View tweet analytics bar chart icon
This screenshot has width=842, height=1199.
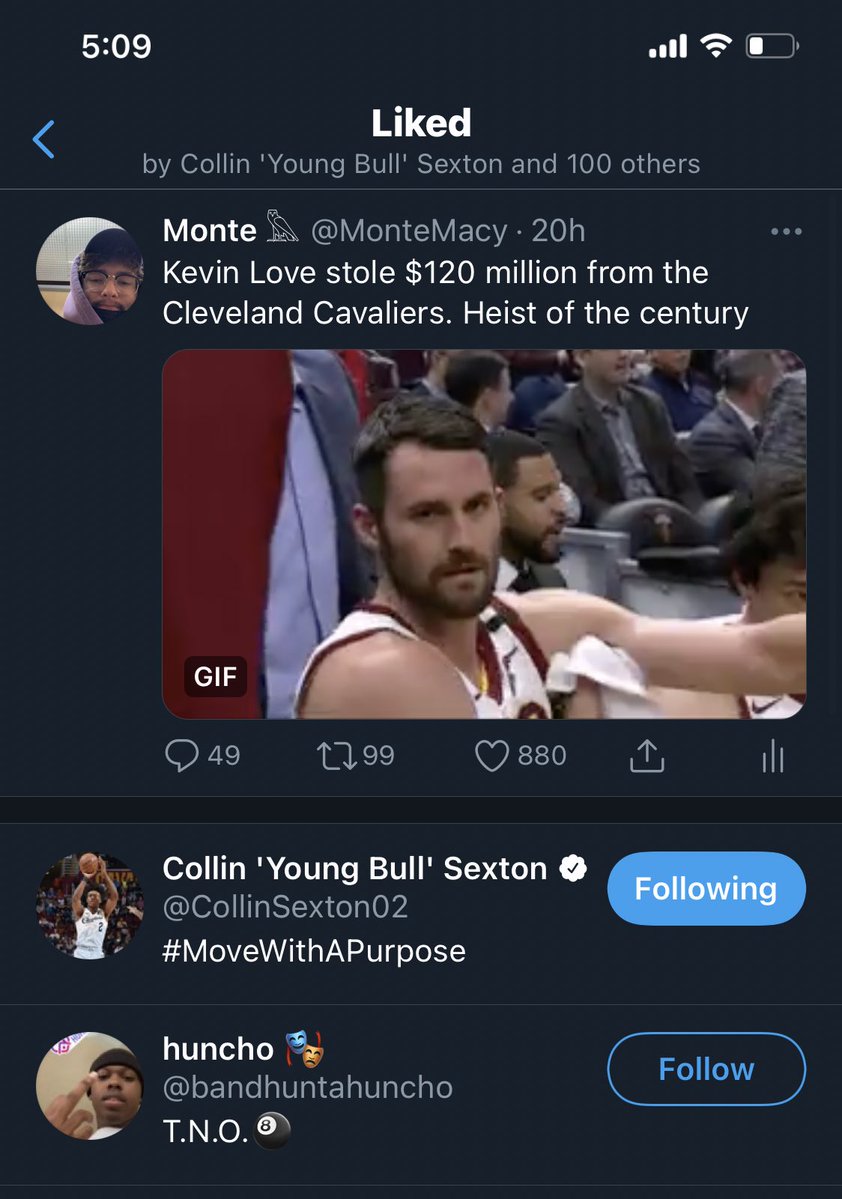tap(772, 758)
